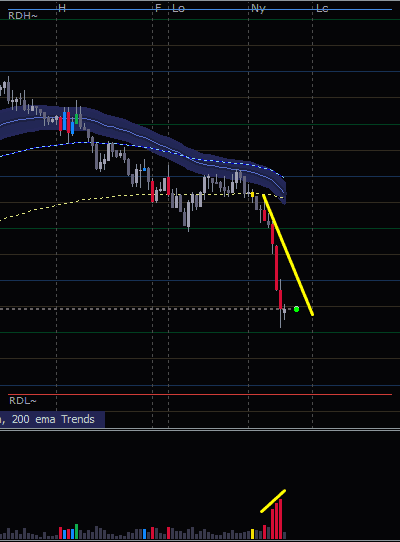
Task: Select the red RDL horizontal line
Action: tap(200, 394)
